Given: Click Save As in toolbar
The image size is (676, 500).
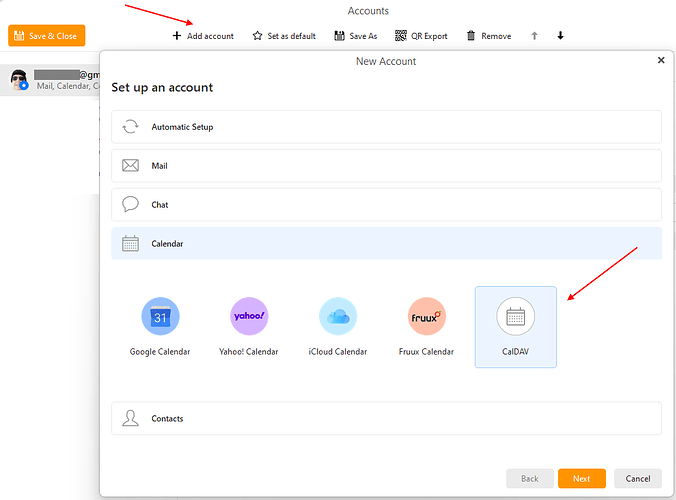Looking at the screenshot, I should (x=355, y=36).
